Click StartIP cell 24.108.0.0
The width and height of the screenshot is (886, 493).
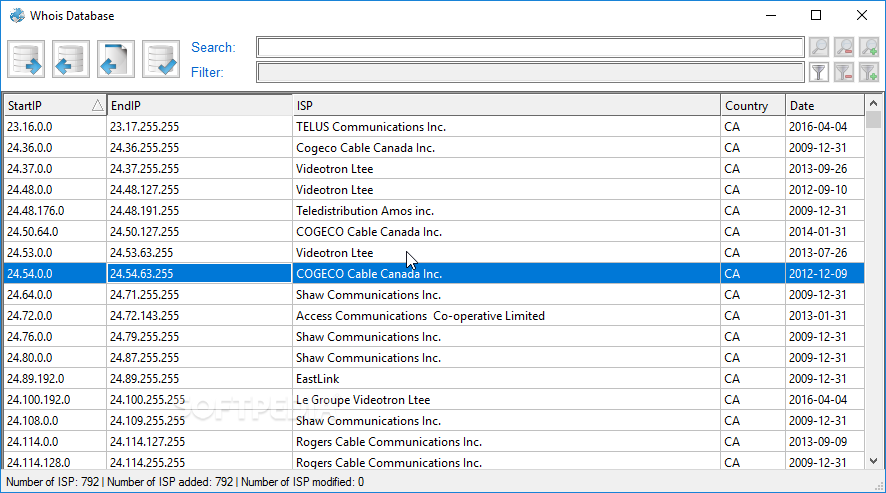(55, 421)
